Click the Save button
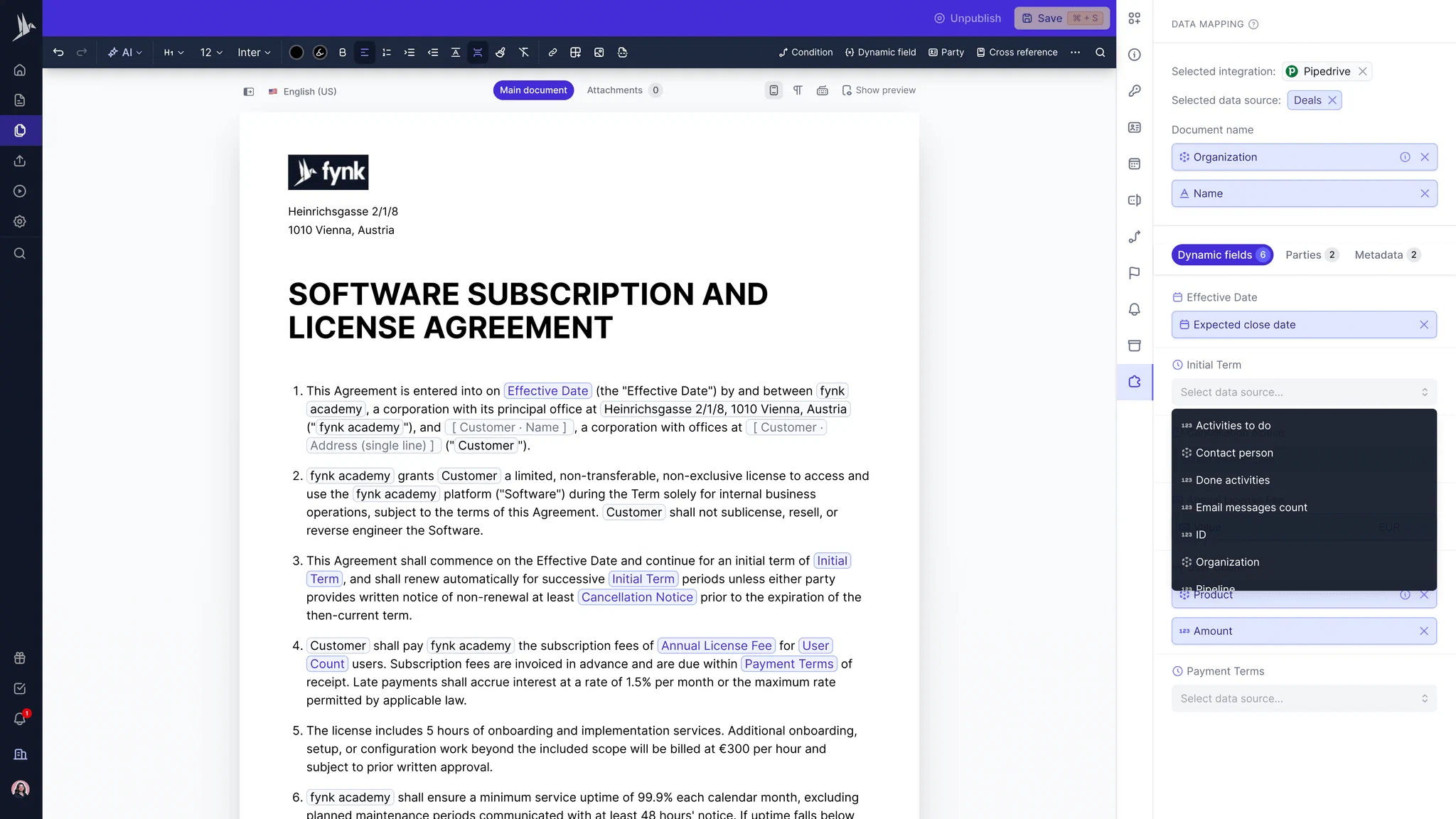Image resolution: width=1456 pixels, height=819 pixels. [1061, 18]
